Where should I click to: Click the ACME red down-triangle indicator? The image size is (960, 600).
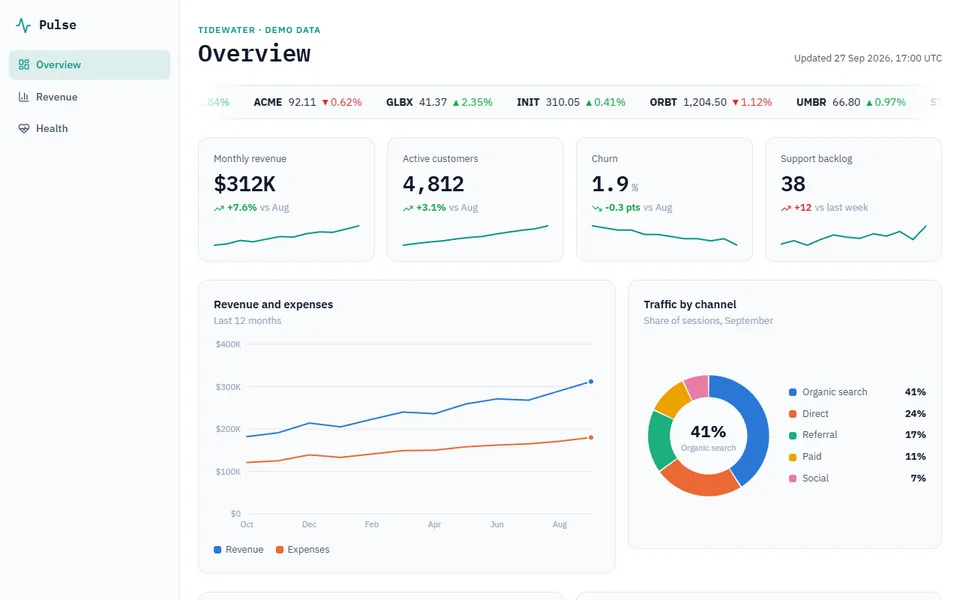(325, 102)
